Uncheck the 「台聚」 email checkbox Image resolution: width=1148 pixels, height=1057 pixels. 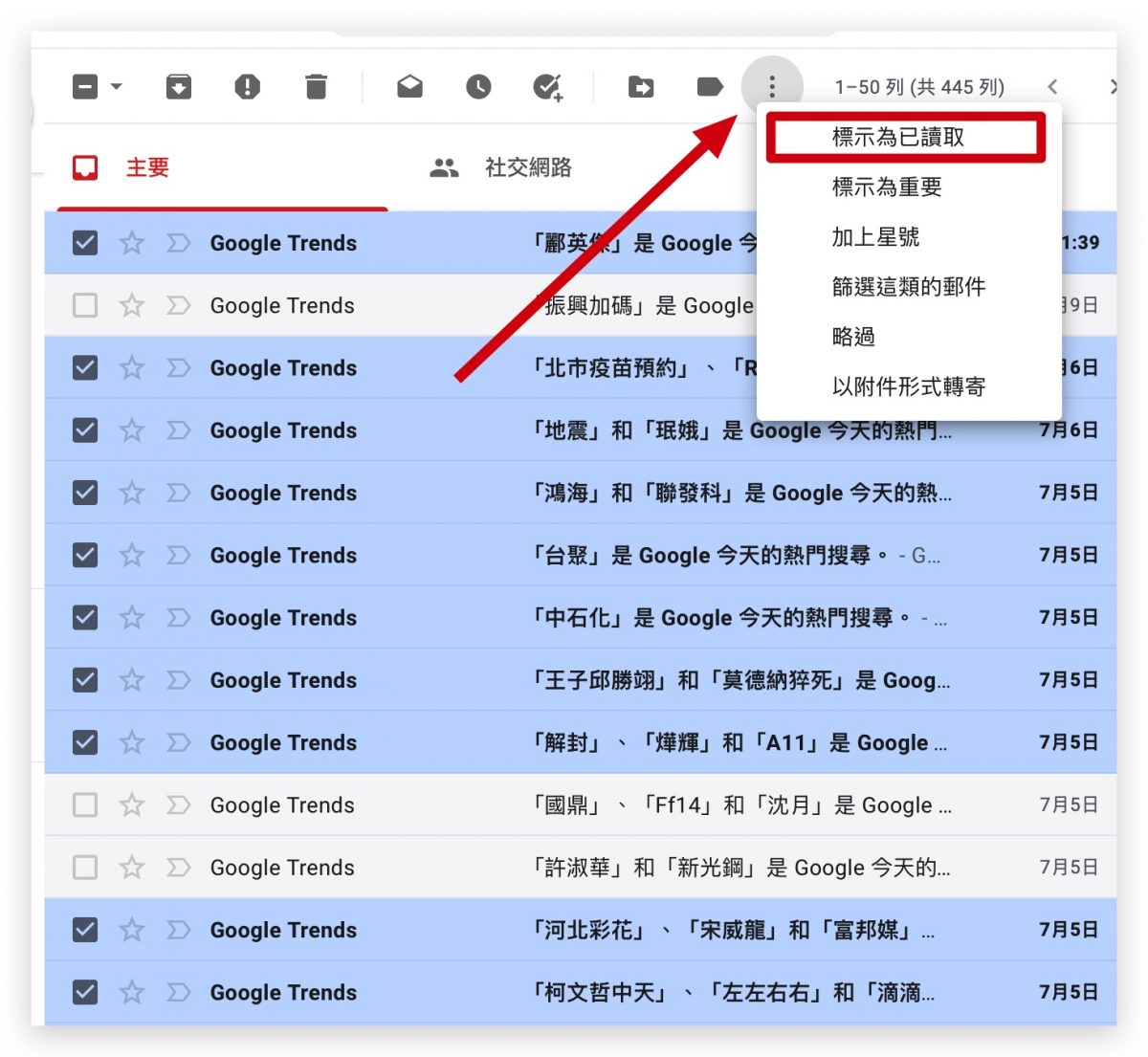tap(85, 555)
